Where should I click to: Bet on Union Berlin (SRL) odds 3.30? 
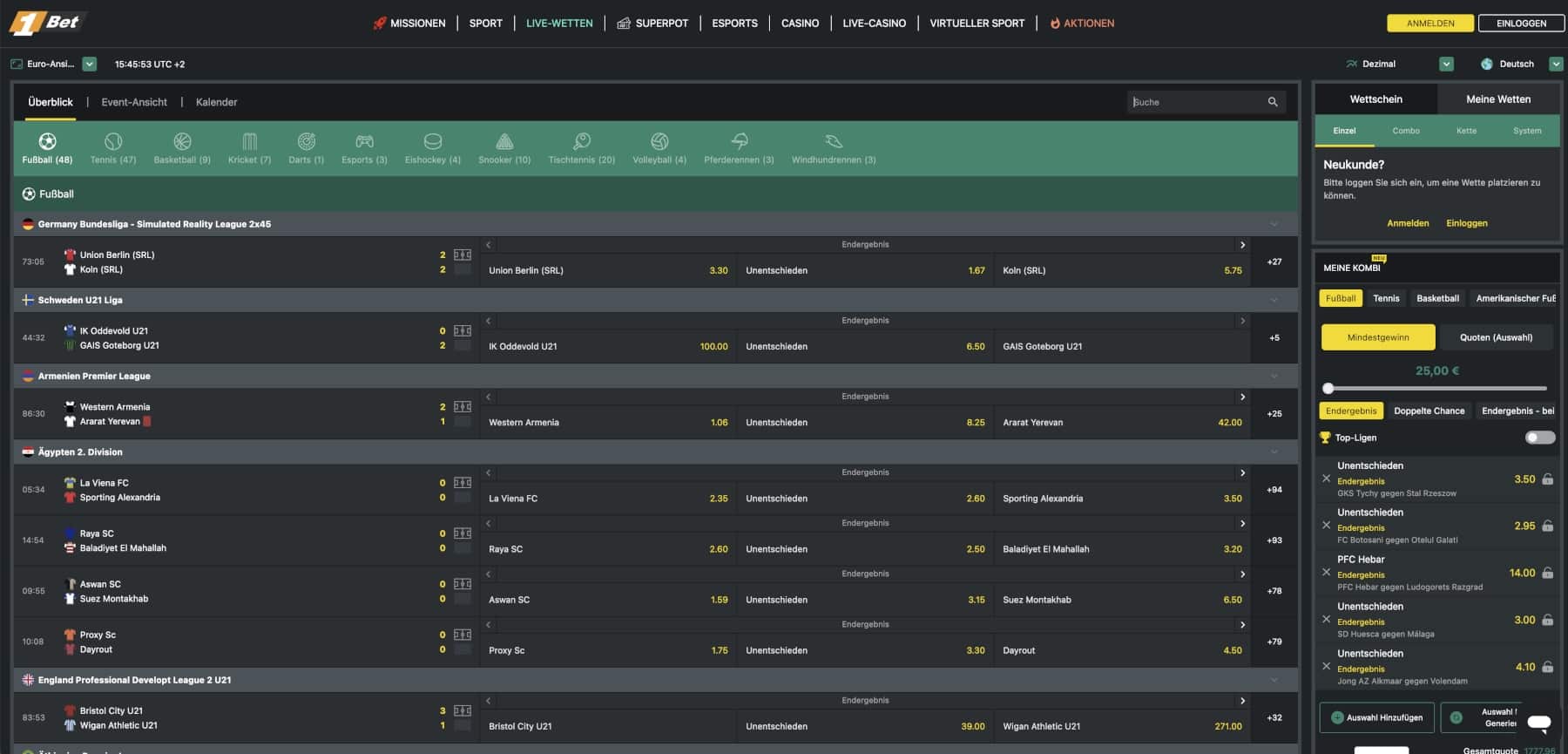coord(608,270)
